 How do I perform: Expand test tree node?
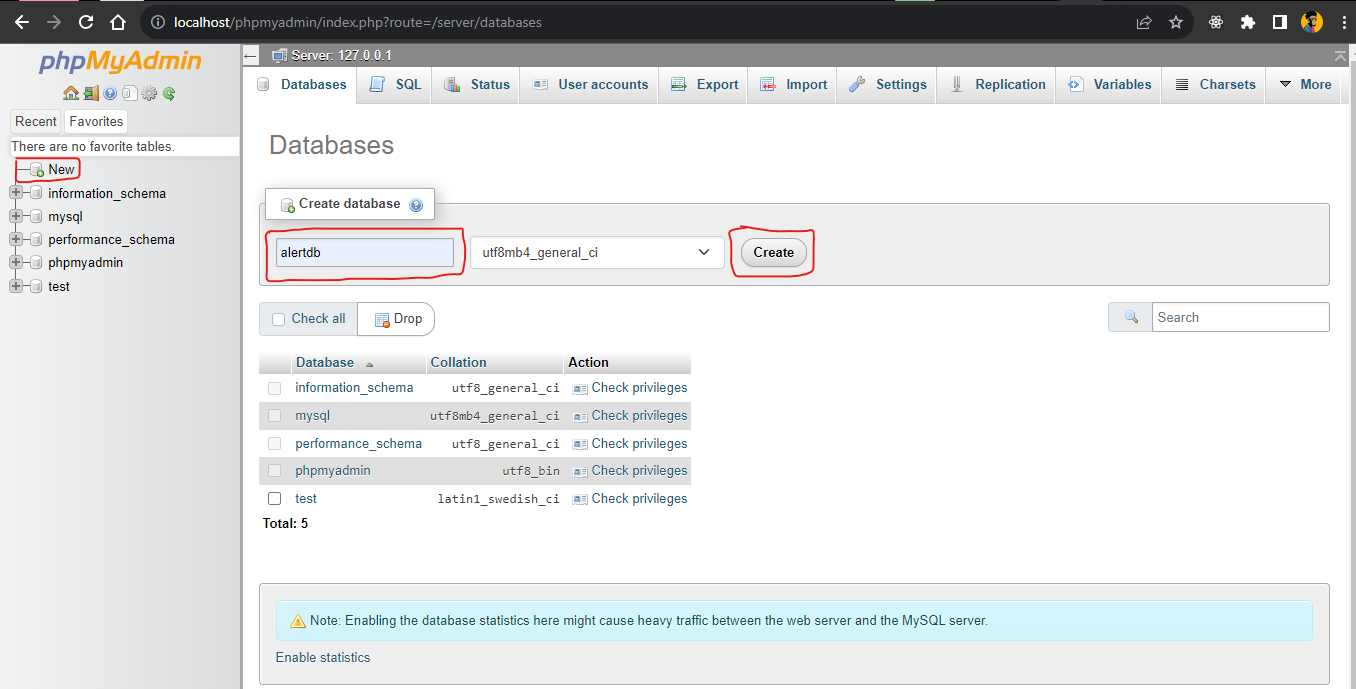tap(15, 286)
